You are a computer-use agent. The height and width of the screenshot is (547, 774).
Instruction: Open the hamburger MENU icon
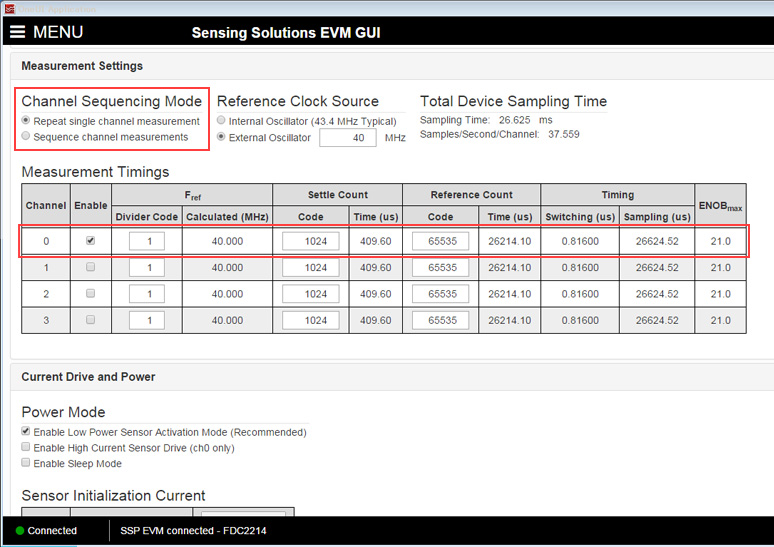[x=18, y=32]
